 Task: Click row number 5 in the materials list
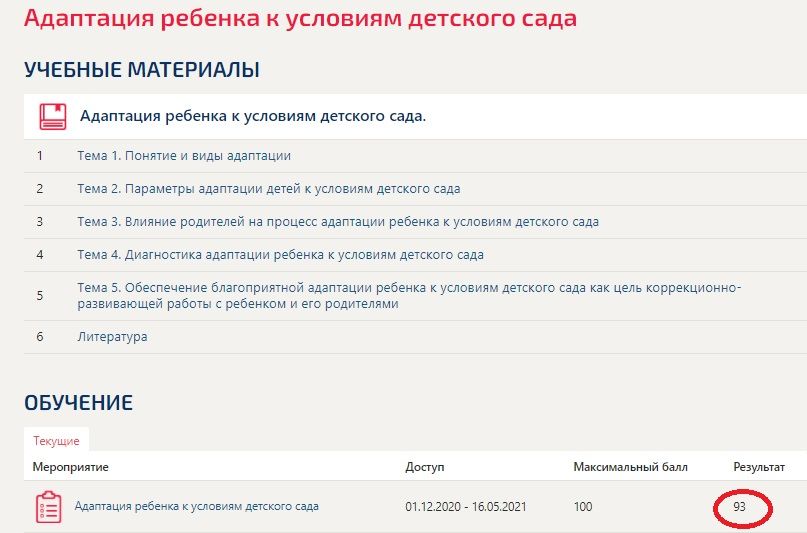pos(40,296)
